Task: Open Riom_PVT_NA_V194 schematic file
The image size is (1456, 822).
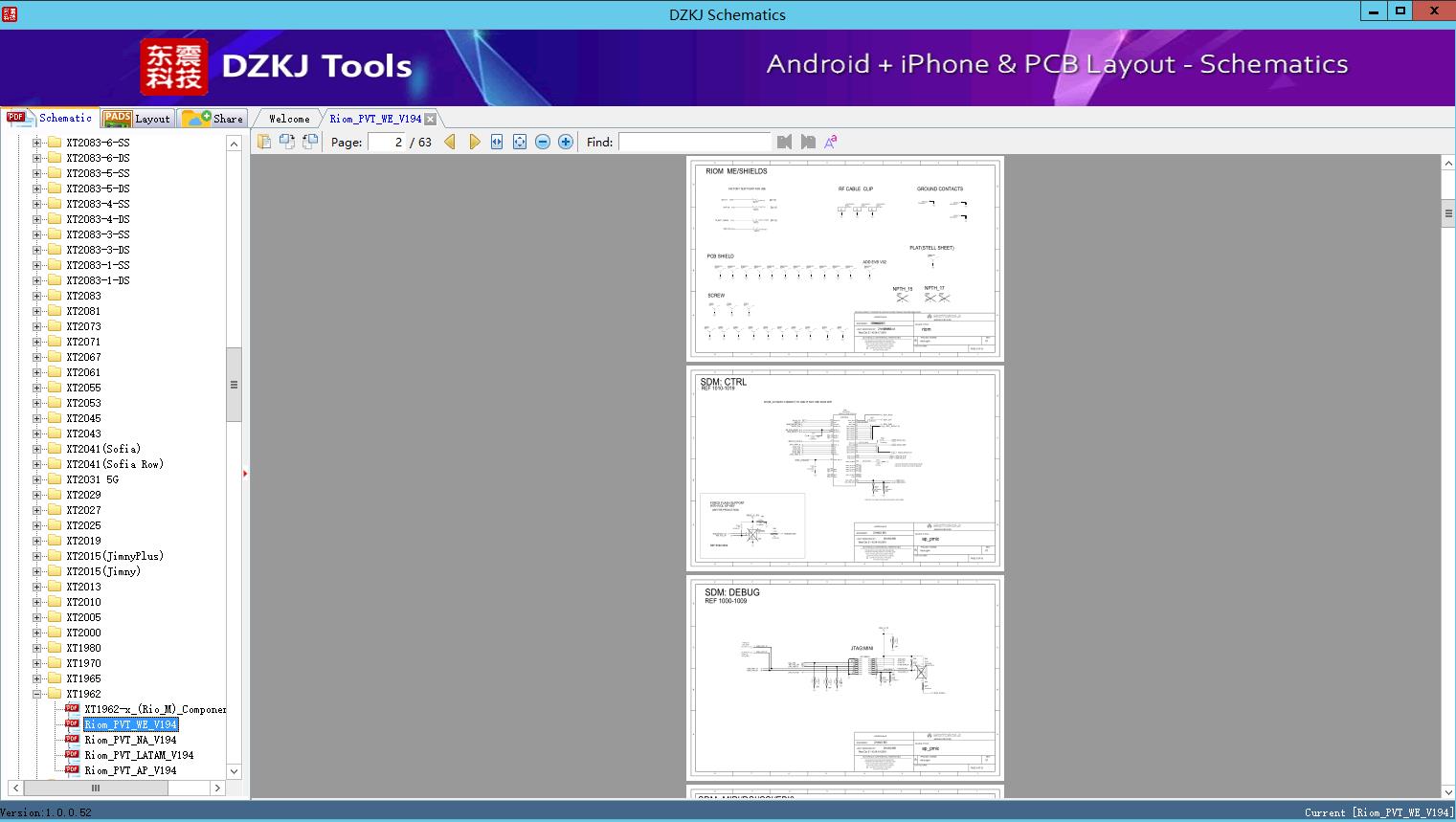Action: 130,740
